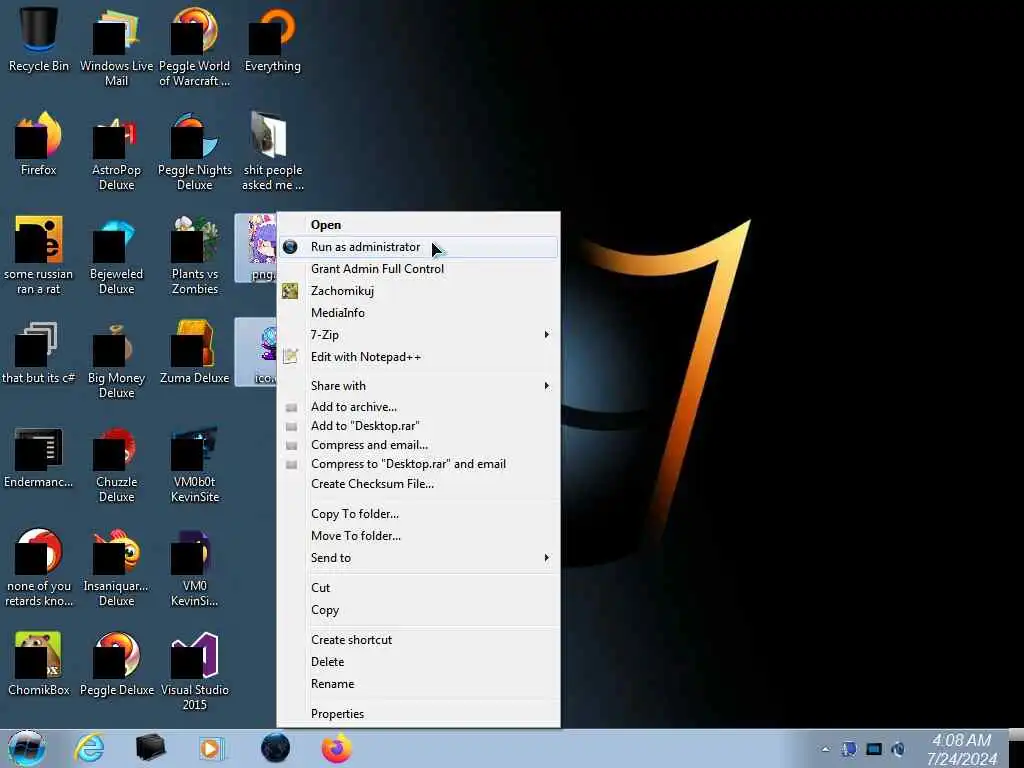Open the Recycle Bin desktop icon
The image size is (1024, 768).
[39, 39]
